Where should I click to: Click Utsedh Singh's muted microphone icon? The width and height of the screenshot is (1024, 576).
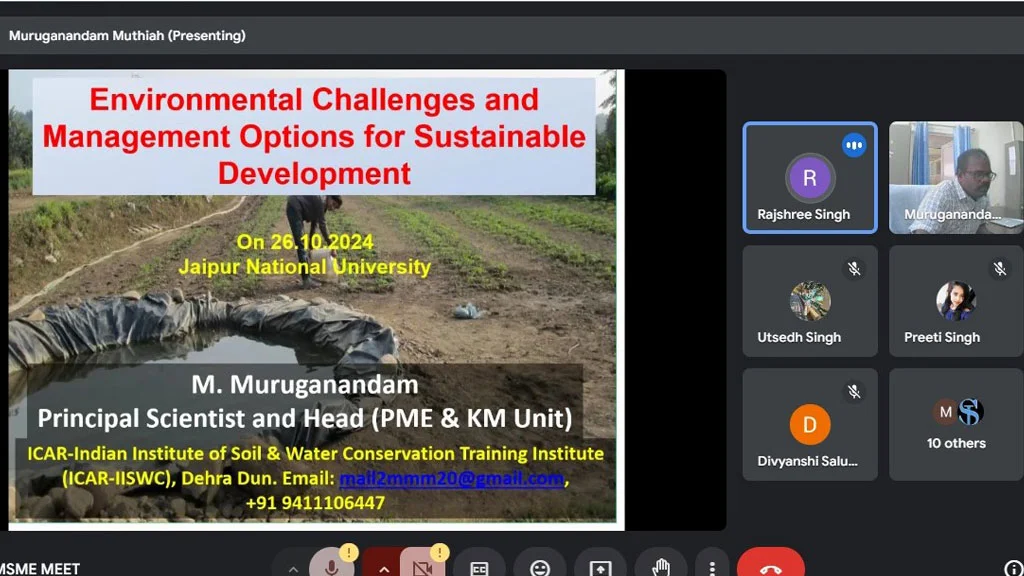coord(854,268)
